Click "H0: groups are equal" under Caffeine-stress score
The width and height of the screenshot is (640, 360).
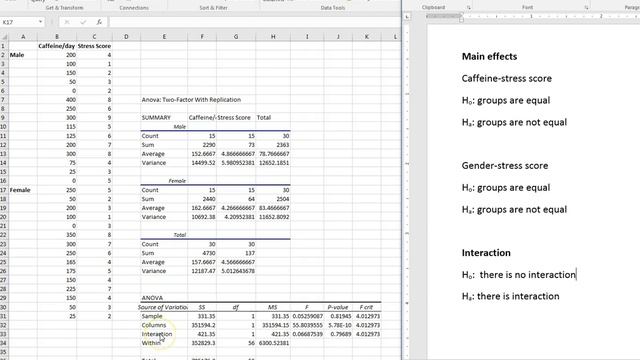pos(506,100)
